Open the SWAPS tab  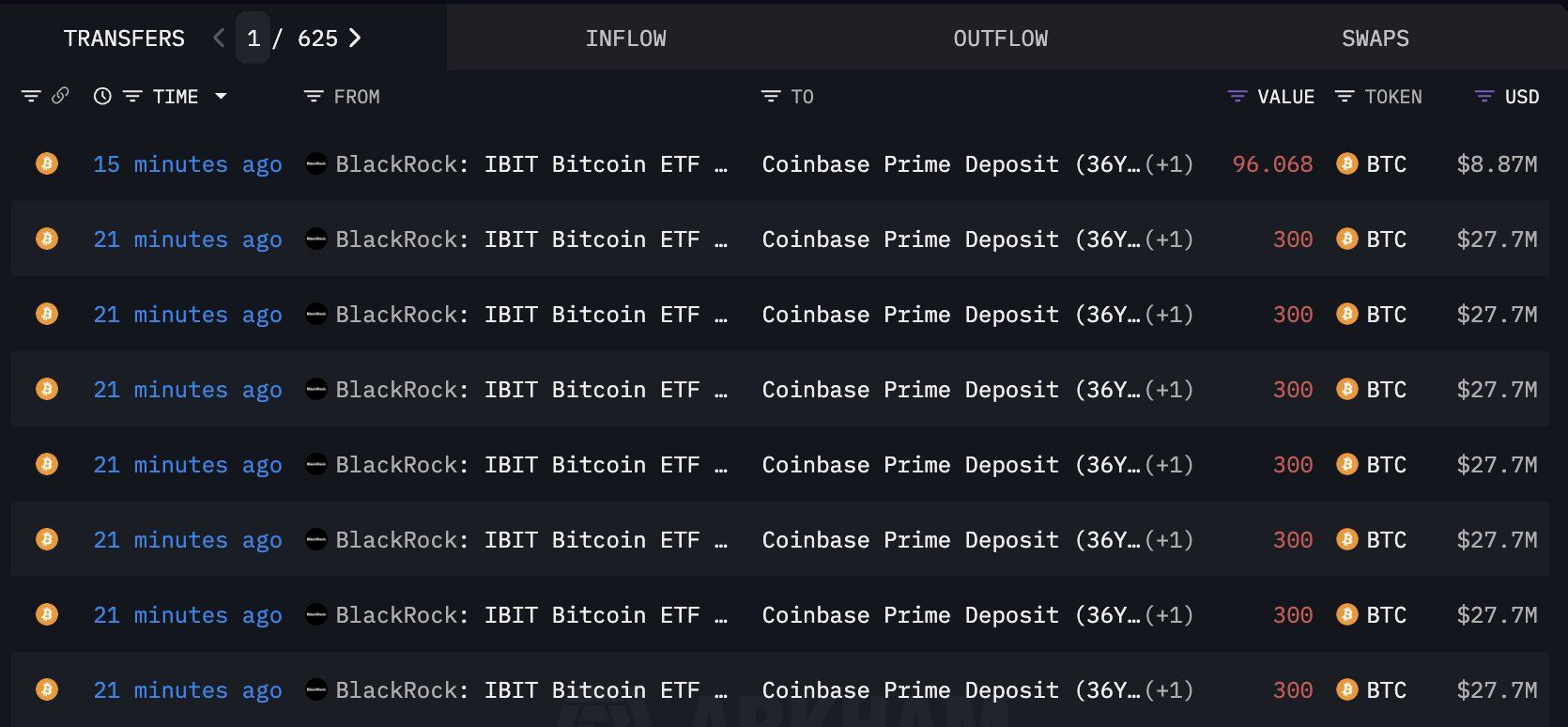click(1375, 38)
